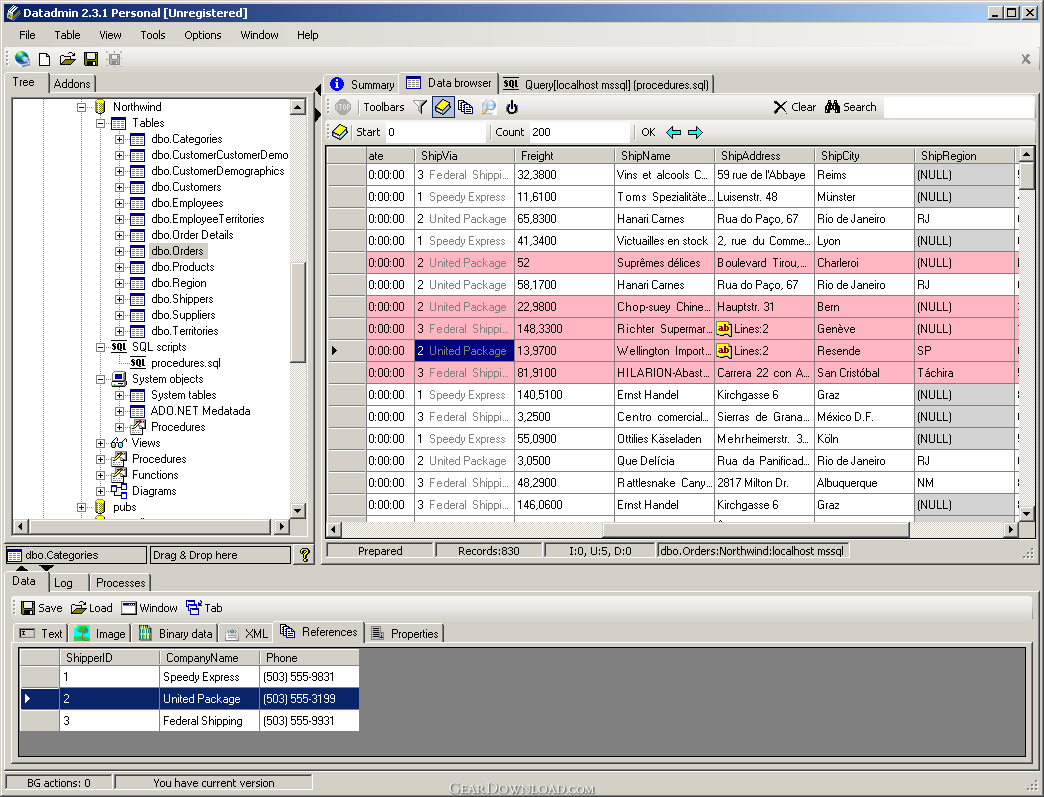Click the 'ab' Lines:2 icon in Wellington row
Image resolution: width=1044 pixels, height=797 pixels.
[x=724, y=350]
